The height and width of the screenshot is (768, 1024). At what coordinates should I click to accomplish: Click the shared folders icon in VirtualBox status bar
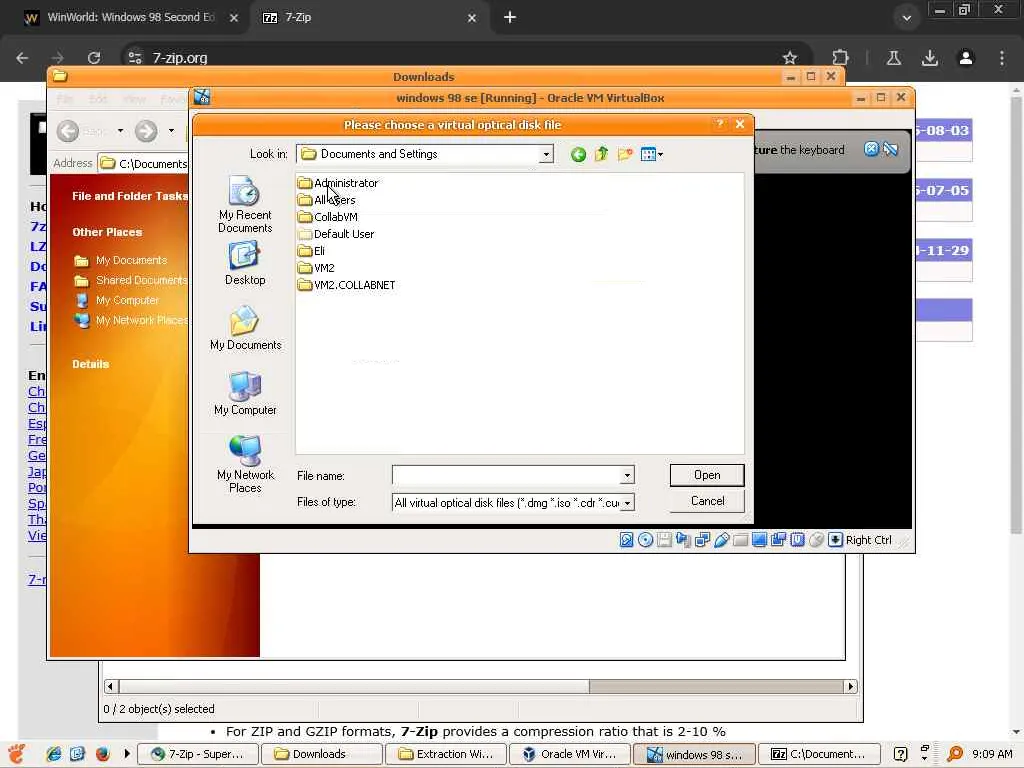(x=740, y=539)
